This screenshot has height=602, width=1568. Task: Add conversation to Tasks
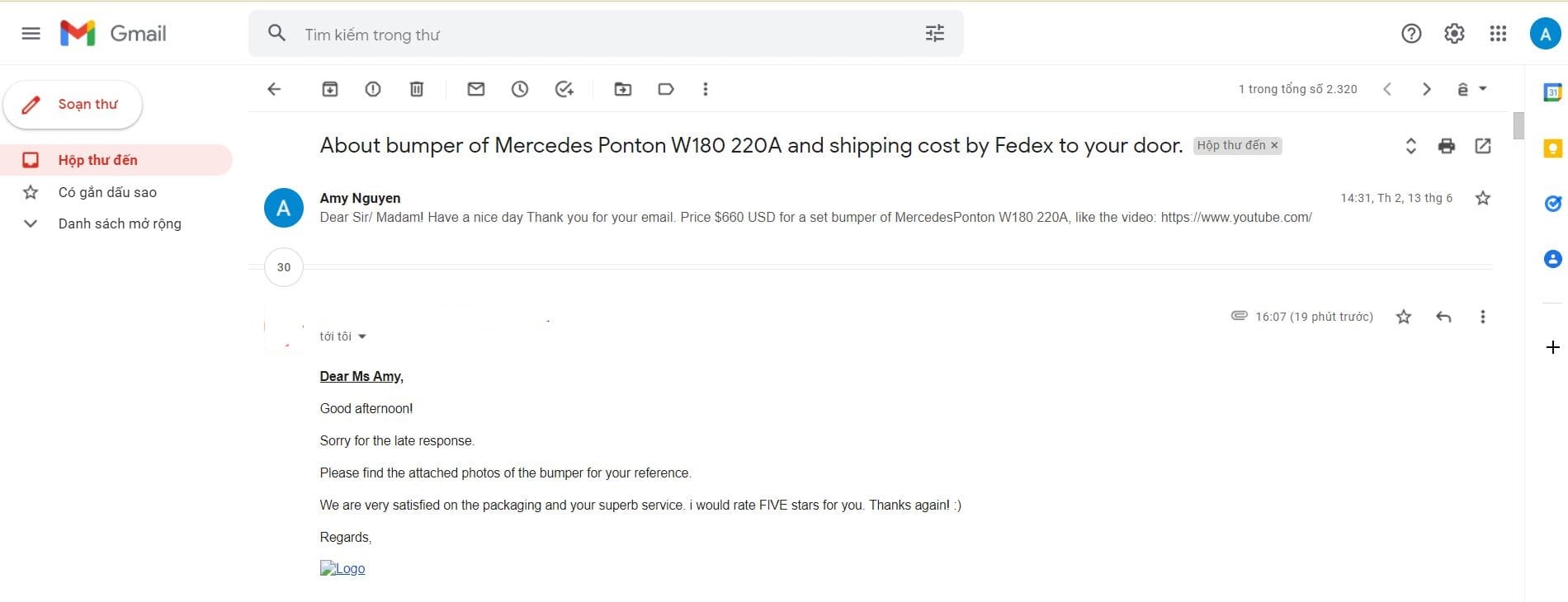(x=564, y=89)
